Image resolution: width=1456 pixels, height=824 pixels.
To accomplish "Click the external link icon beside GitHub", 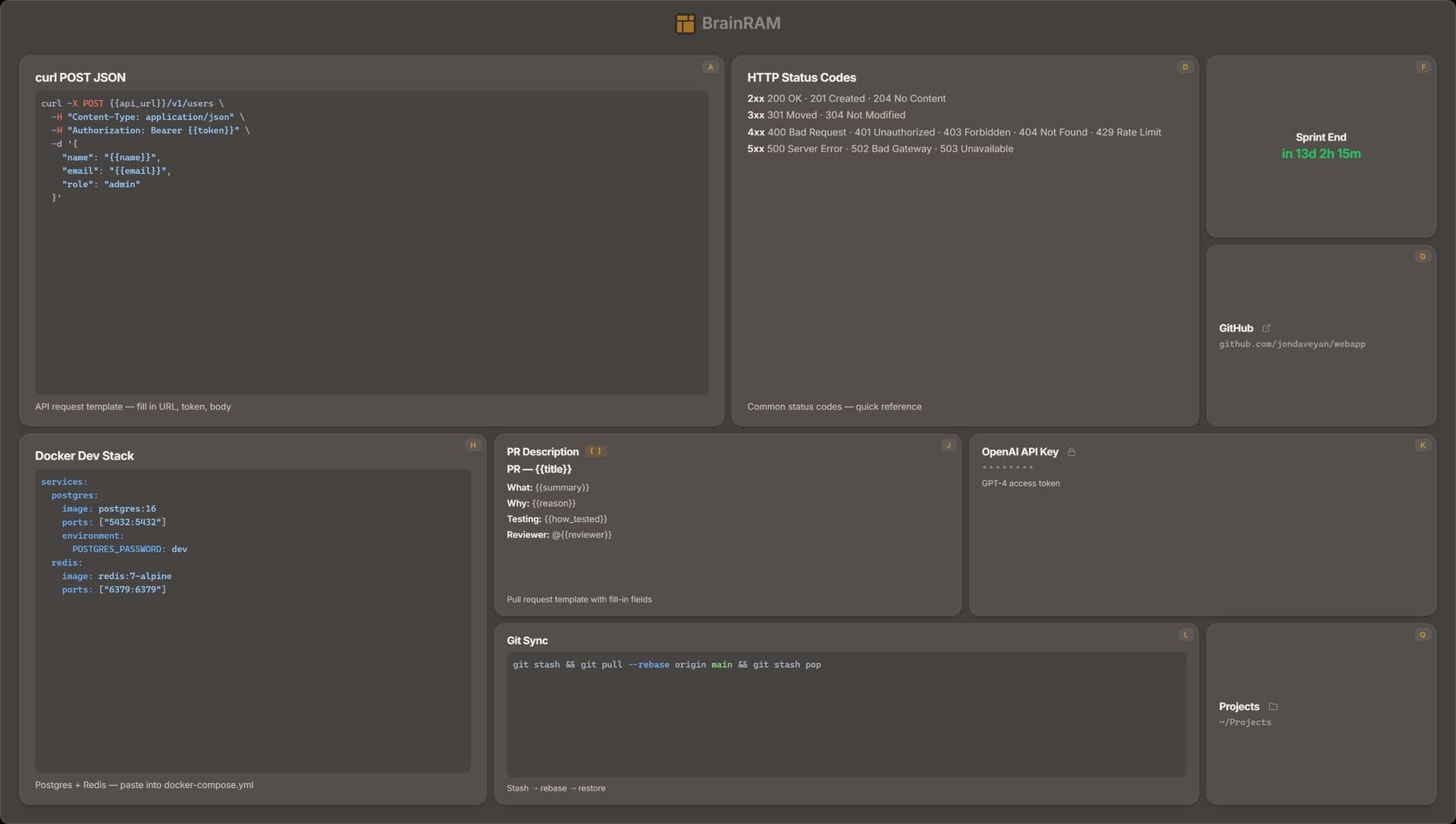I will click(x=1266, y=329).
